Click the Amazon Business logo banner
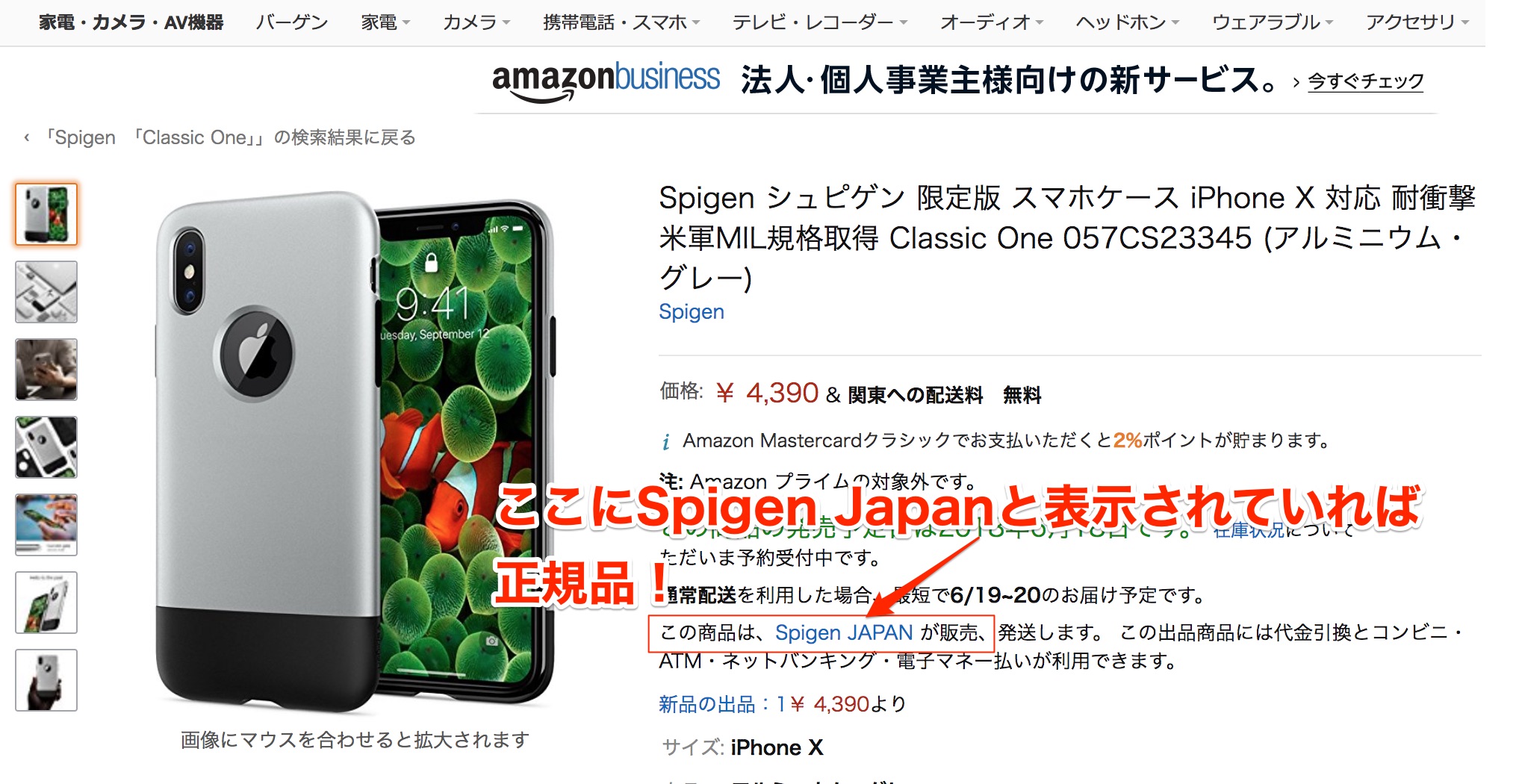The width and height of the screenshot is (1516, 784). tap(606, 81)
